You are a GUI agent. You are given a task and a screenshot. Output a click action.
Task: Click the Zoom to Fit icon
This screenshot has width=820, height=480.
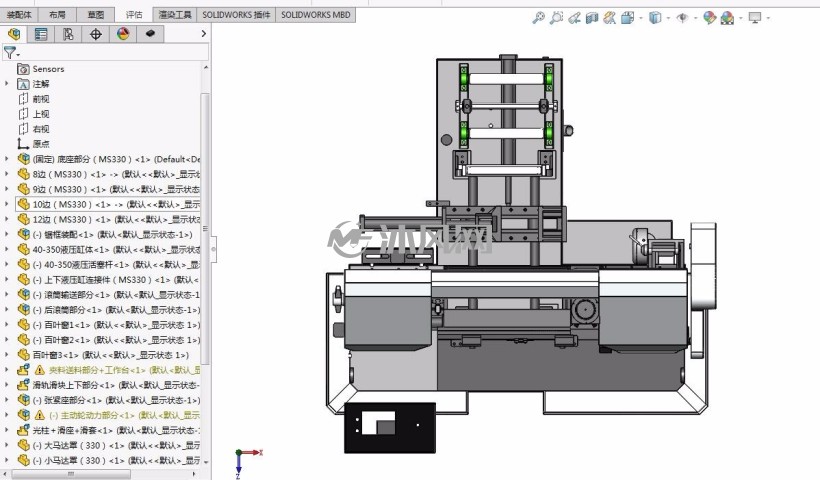(x=538, y=18)
